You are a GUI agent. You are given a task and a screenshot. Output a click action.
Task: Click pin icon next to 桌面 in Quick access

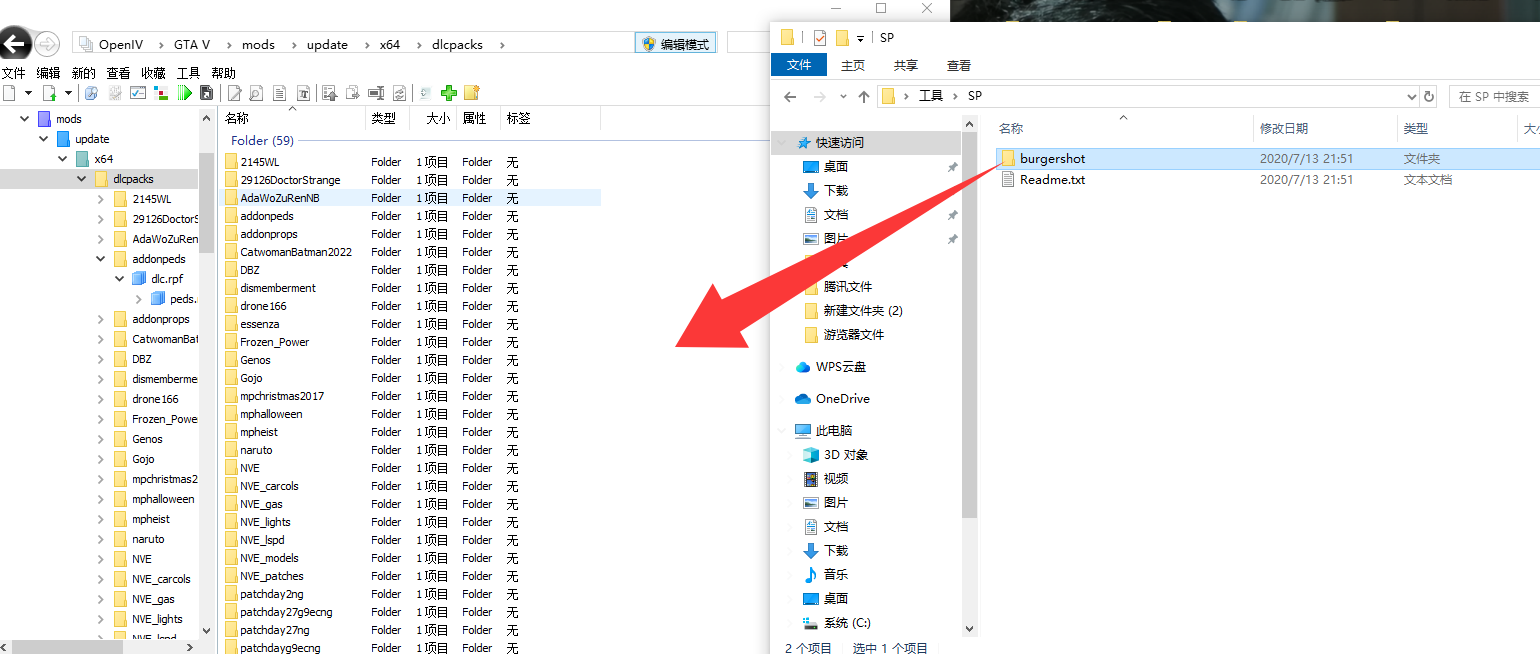[x=952, y=167]
